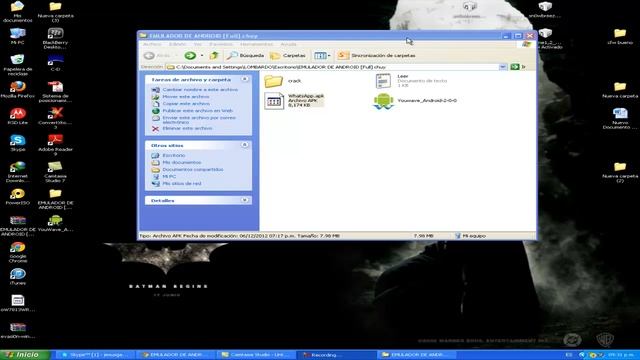Select the WhatsApp.apk file
The height and width of the screenshot is (360, 640).
point(294,100)
